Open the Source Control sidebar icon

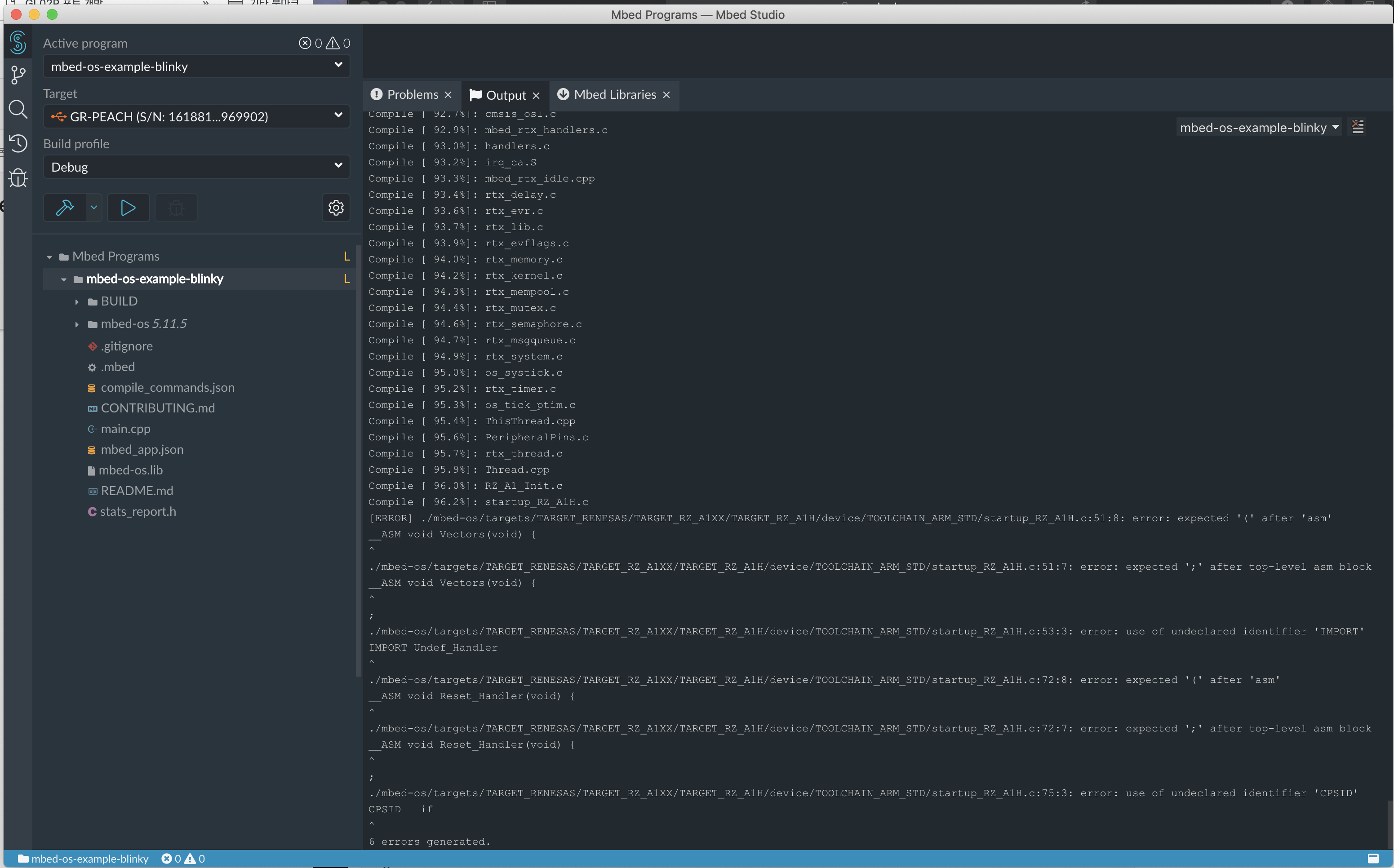(18, 75)
